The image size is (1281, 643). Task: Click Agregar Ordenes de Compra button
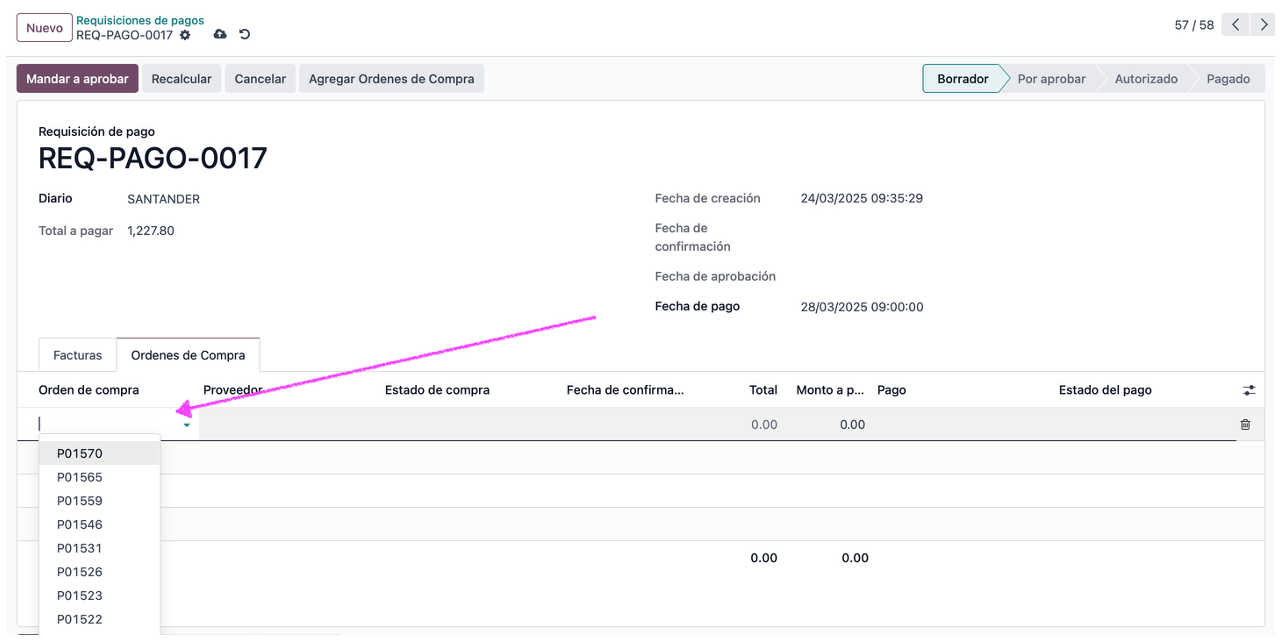click(x=392, y=79)
